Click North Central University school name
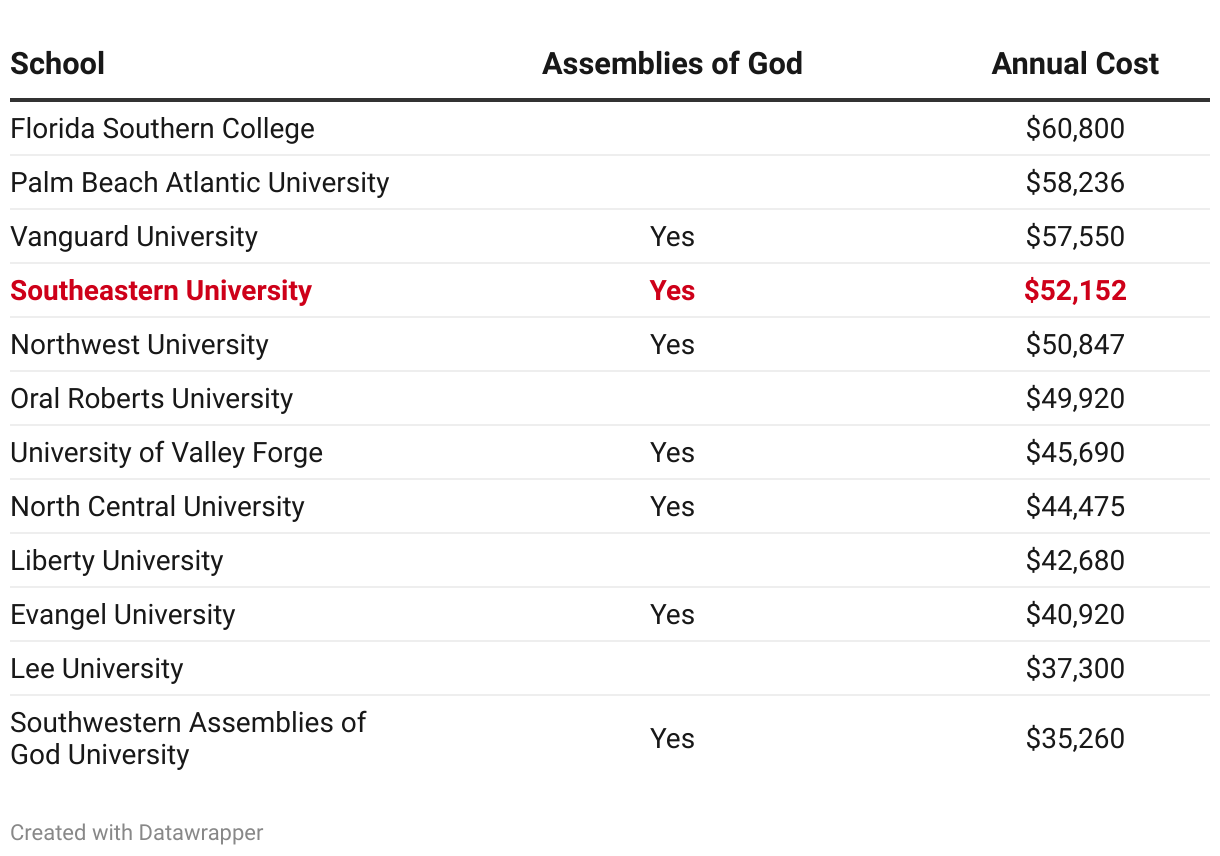This screenshot has width=1220, height=856. click(x=157, y=507)
